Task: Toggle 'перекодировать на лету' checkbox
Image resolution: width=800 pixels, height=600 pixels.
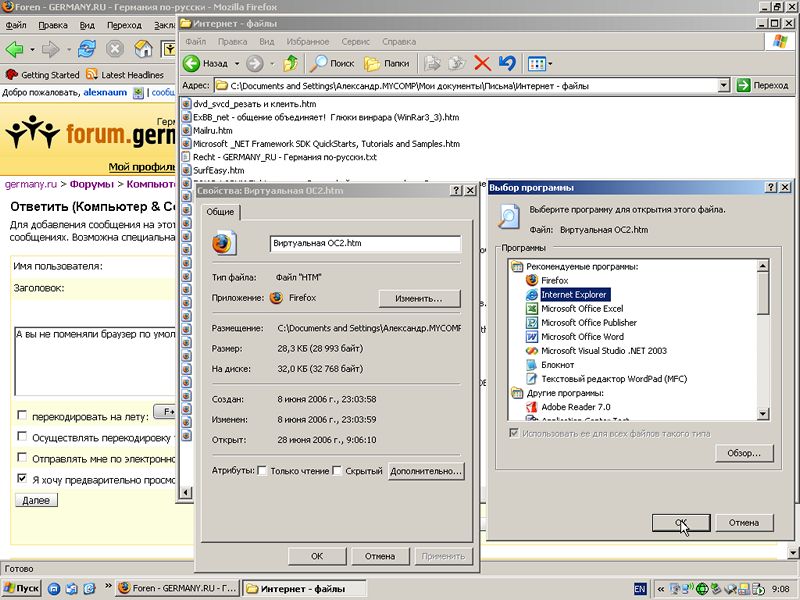Action: click(x=22, y=415)
